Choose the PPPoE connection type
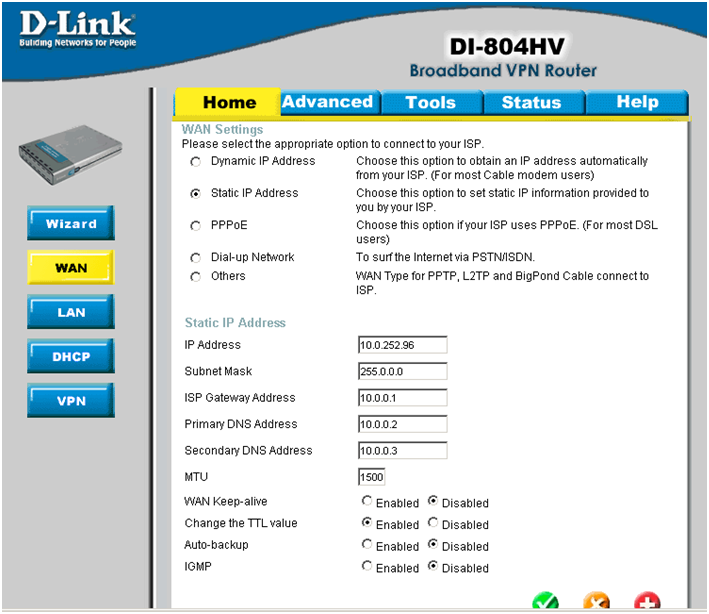 (x=195, y=226)
